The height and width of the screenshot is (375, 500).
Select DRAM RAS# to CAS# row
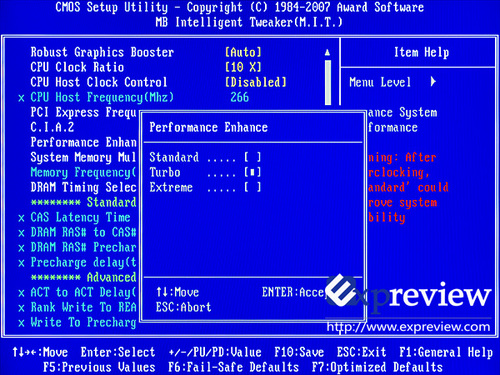83,232
